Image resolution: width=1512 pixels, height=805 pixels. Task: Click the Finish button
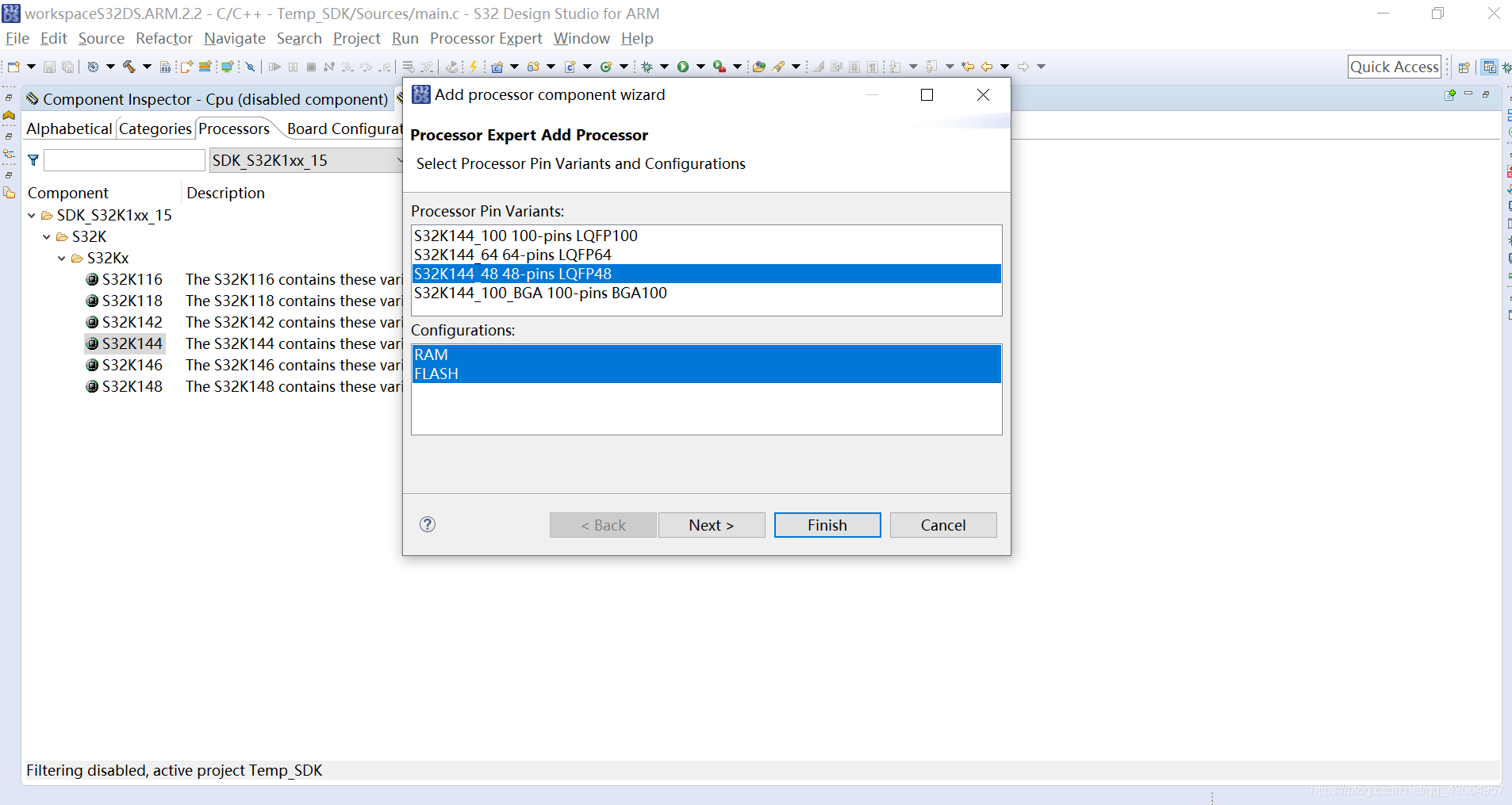click(x=827, y=525)
